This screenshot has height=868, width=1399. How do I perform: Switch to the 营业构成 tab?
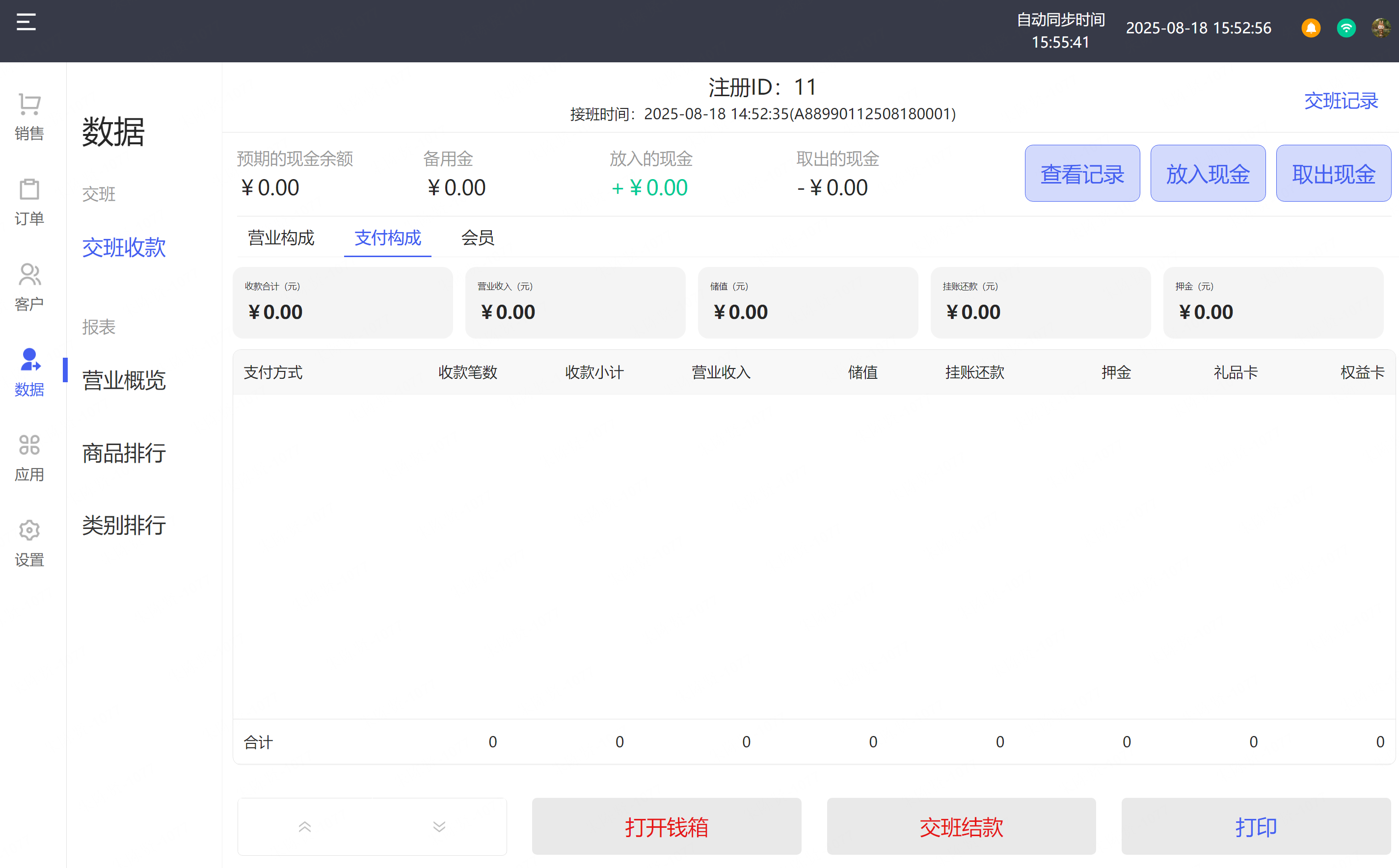[x=281, y=237]
